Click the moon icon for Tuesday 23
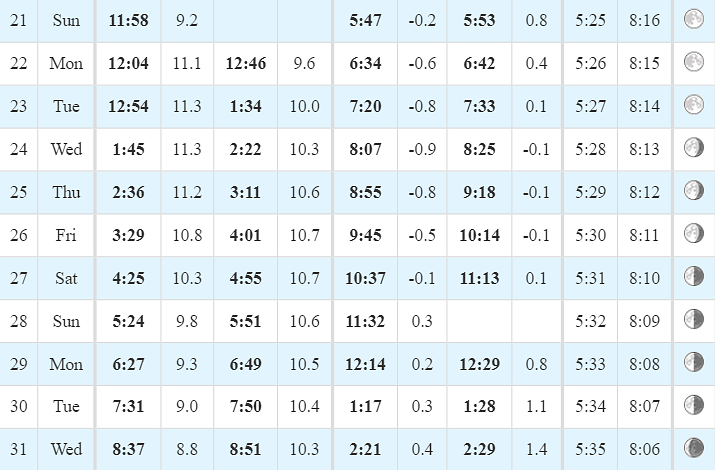 [x=694, y=104]
